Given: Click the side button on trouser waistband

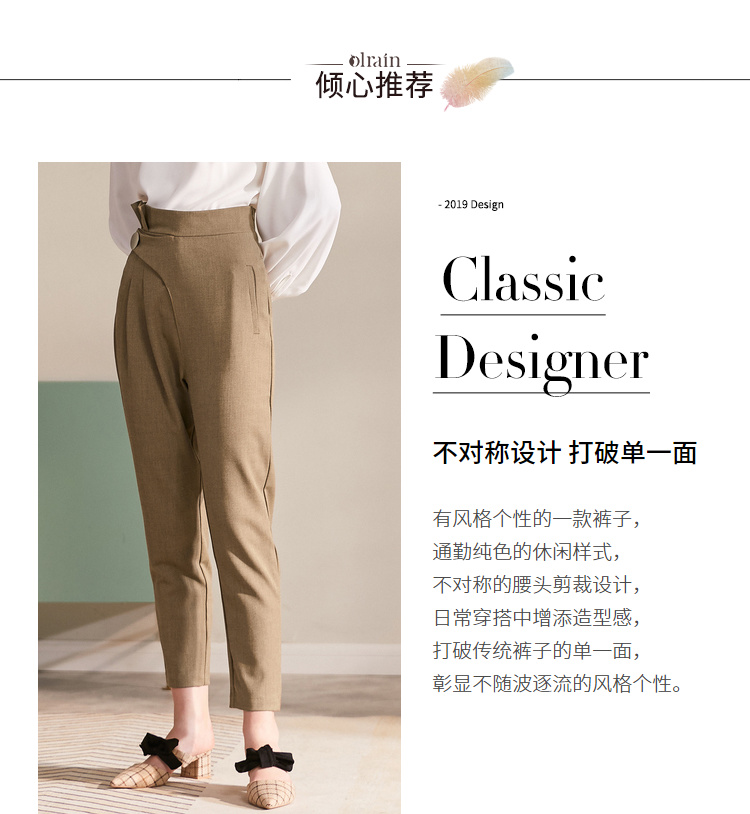Looking at the screenshot, I should pos(133,242).
